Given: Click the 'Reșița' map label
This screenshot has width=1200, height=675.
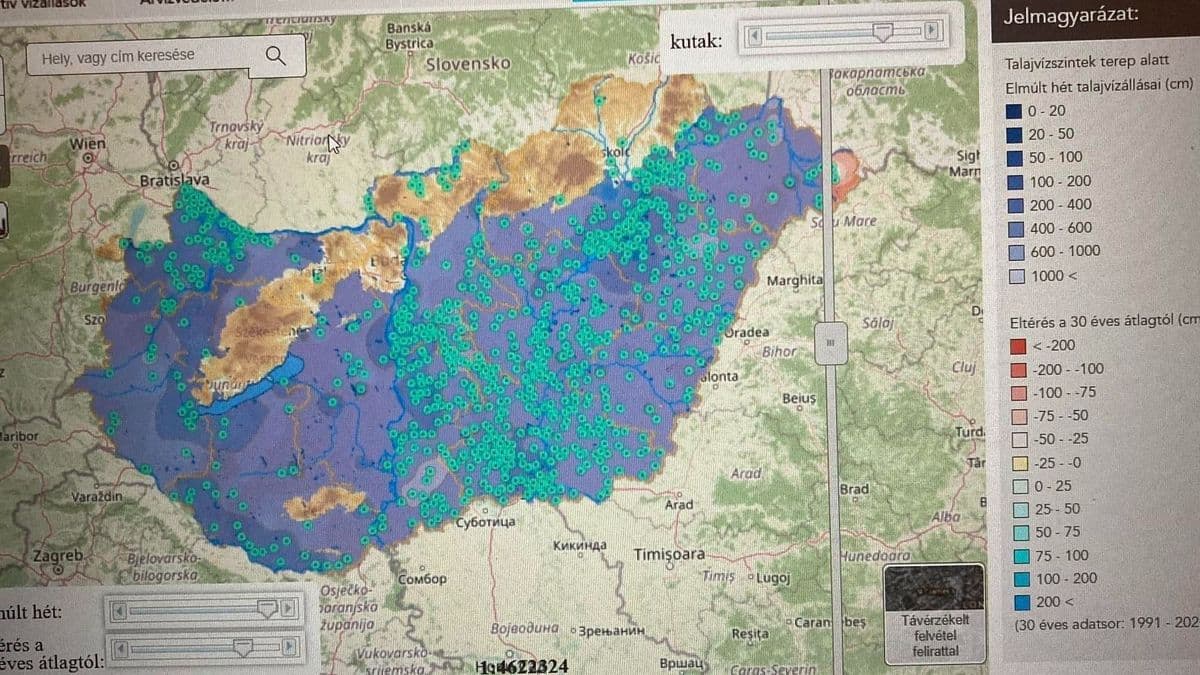Looking at the screenshot, I should click(750, 634).
